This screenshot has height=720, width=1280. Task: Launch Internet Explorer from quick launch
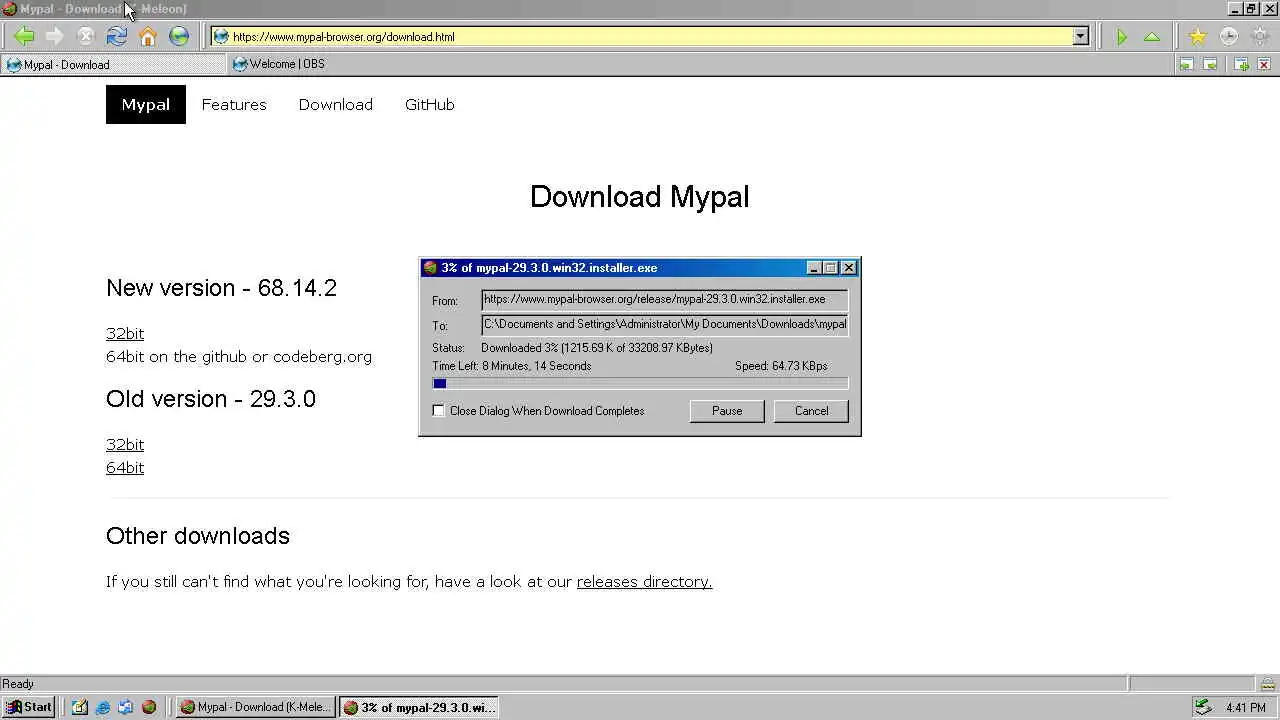pos(103,707)
